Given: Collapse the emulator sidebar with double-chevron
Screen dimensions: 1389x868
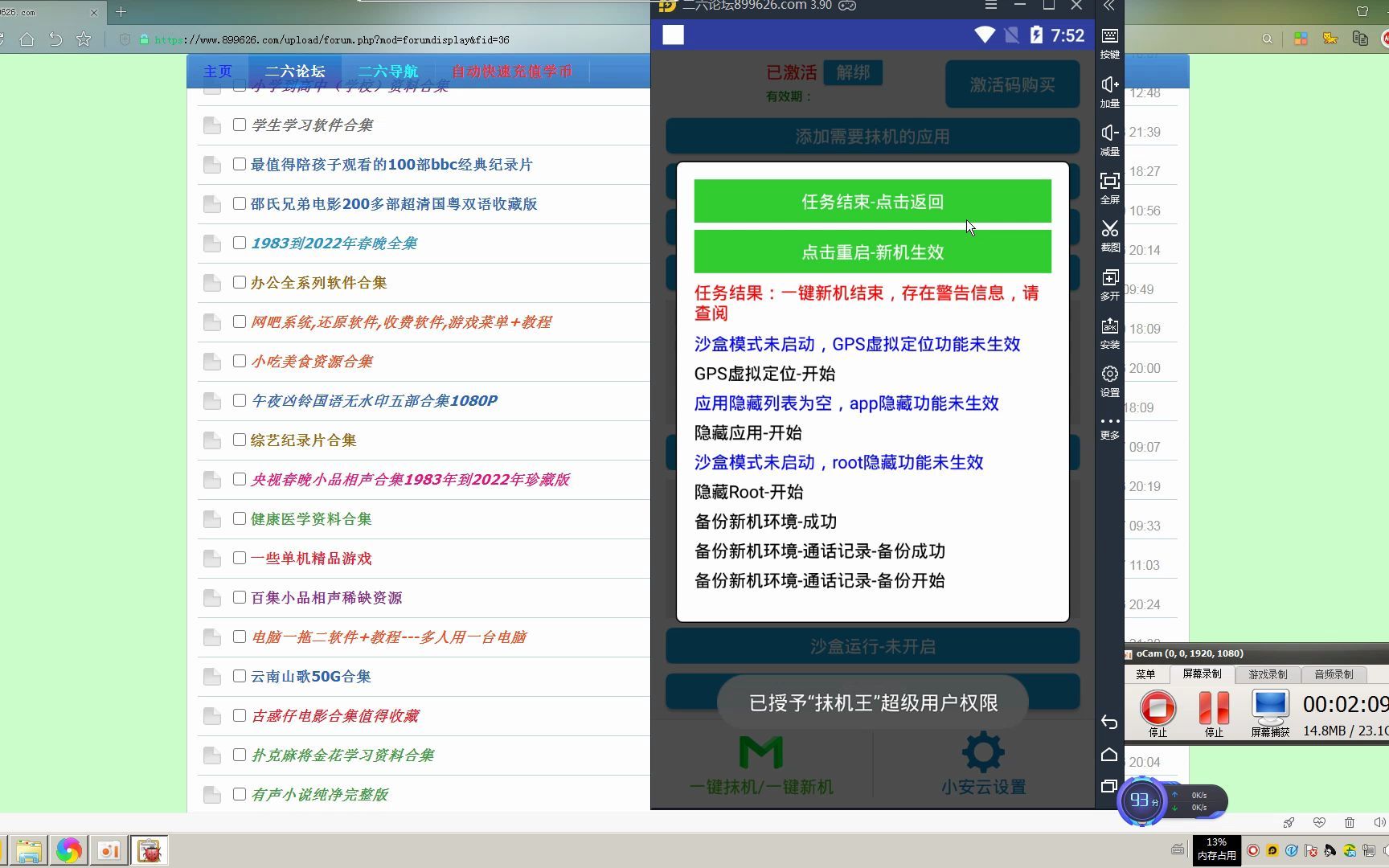Looking at the screenshot, I should click(1109, 6).
